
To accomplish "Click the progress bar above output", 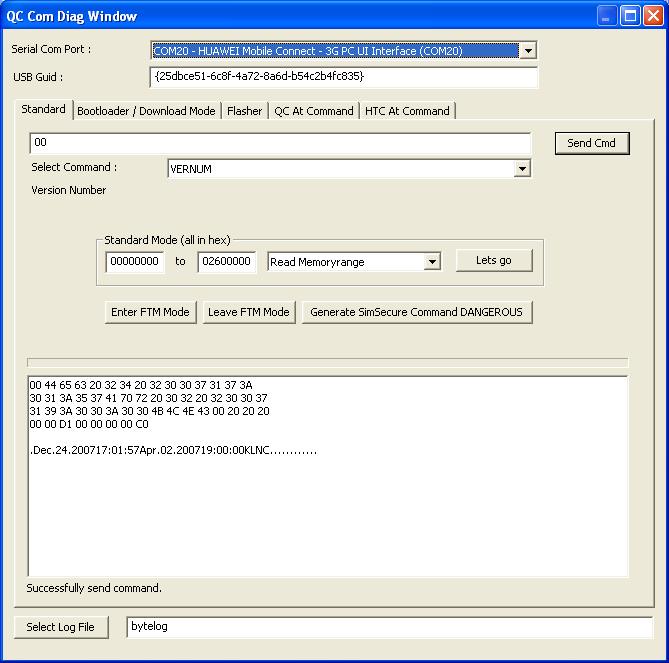I will [x=328, y=363].
